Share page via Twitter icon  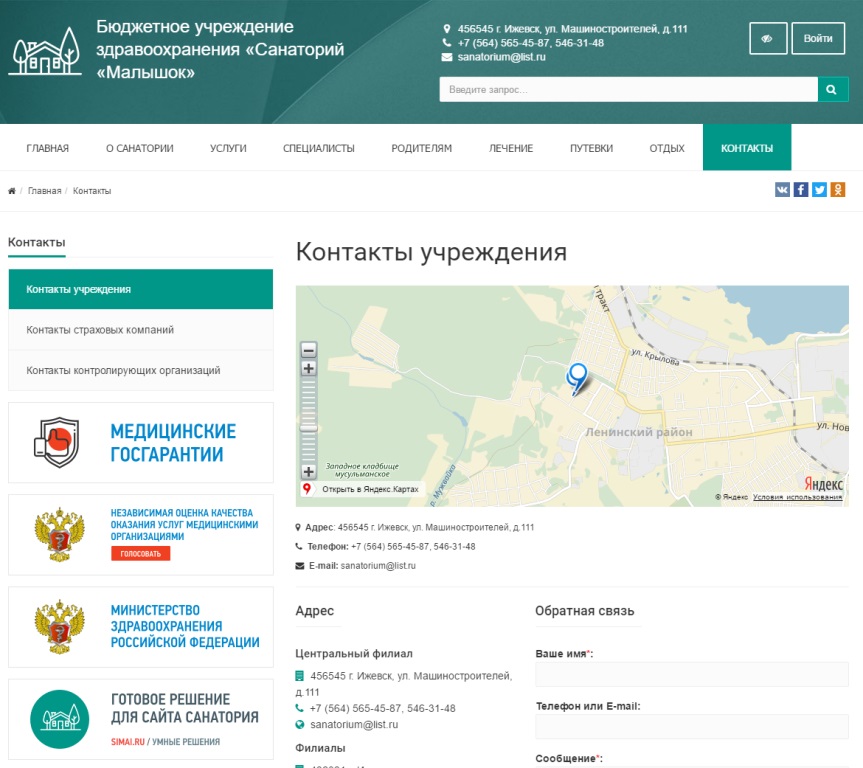click(x=819, y=190)
